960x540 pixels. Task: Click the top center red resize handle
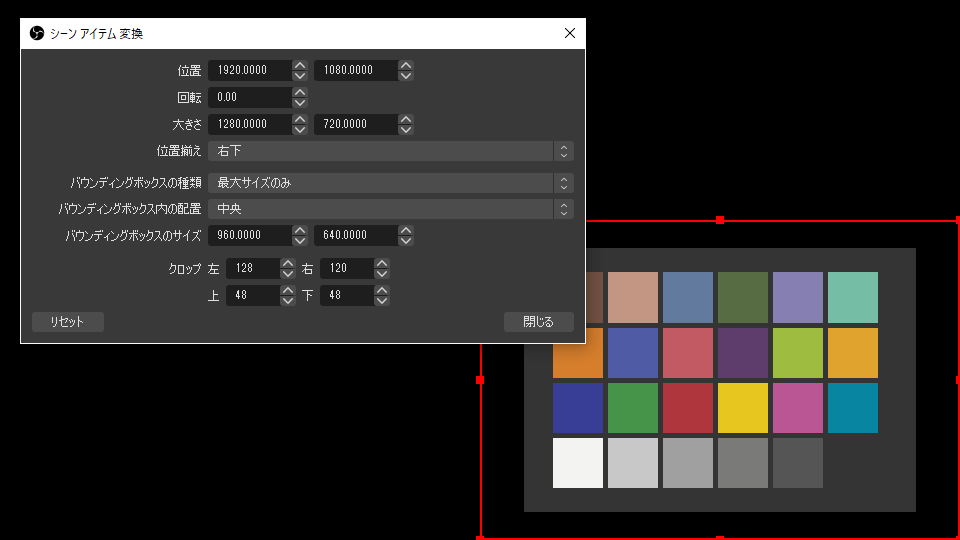(x=720, y=219)
